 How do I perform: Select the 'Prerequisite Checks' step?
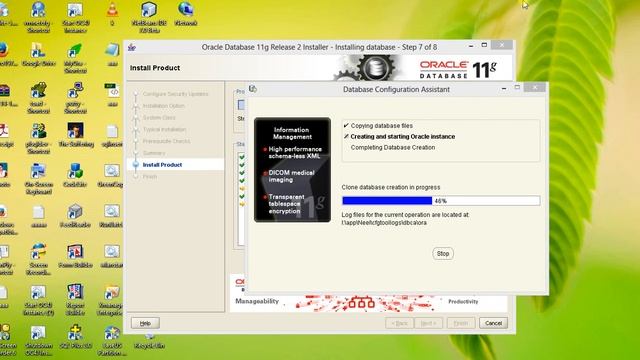pyautogui.click(x=166, y=141)
